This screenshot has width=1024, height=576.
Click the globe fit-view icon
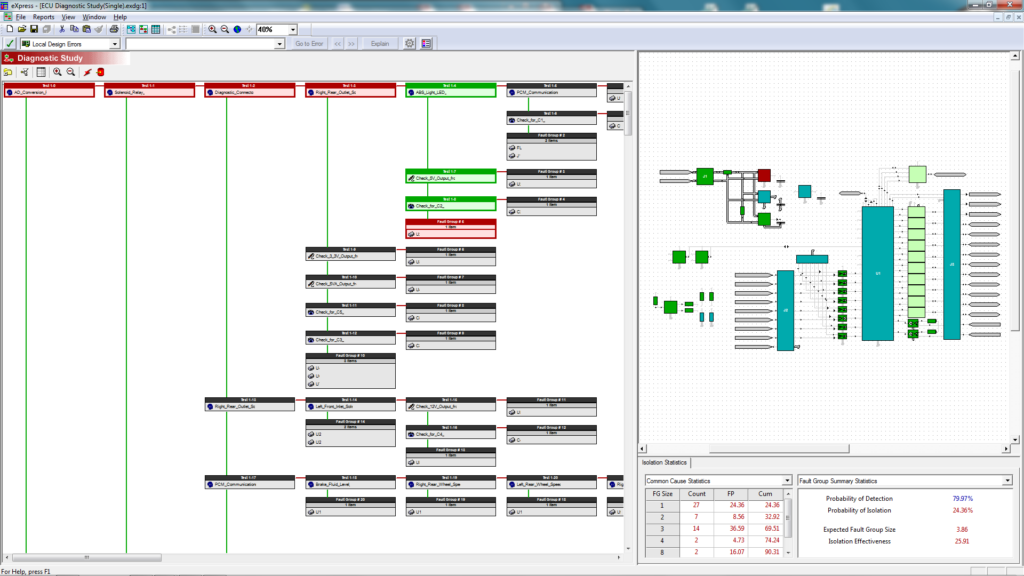tap(237, 29)
